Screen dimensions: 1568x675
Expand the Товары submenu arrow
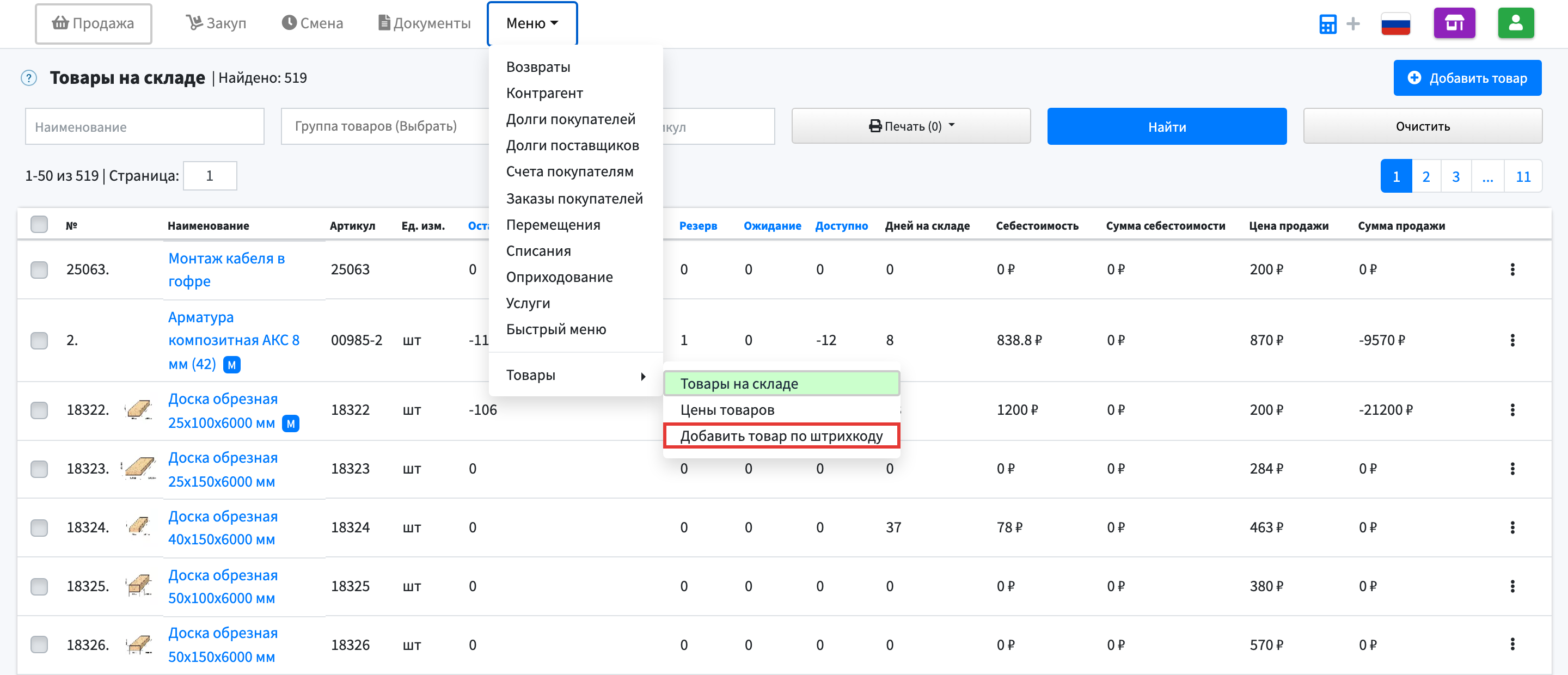coord(643,376)
